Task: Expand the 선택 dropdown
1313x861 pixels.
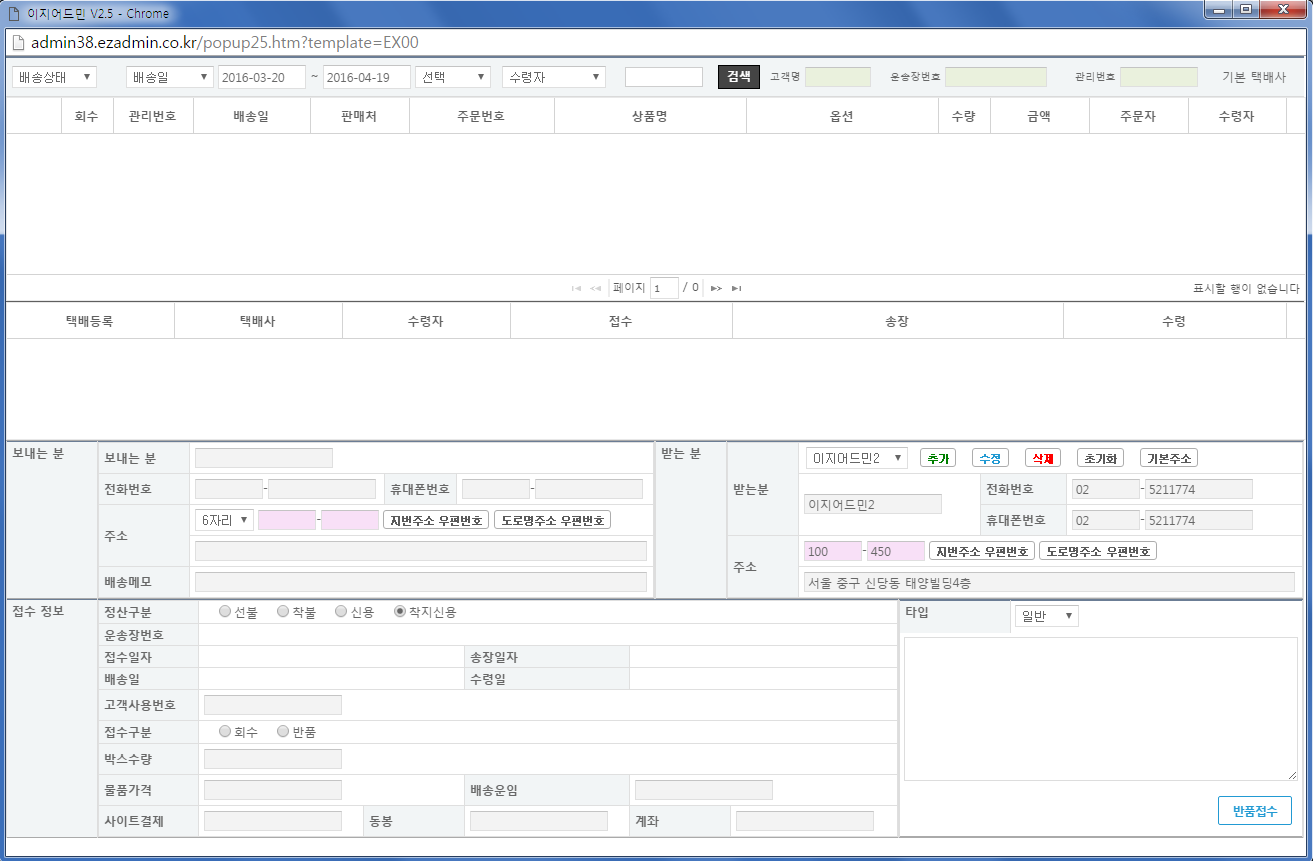Action: [453, 77]
